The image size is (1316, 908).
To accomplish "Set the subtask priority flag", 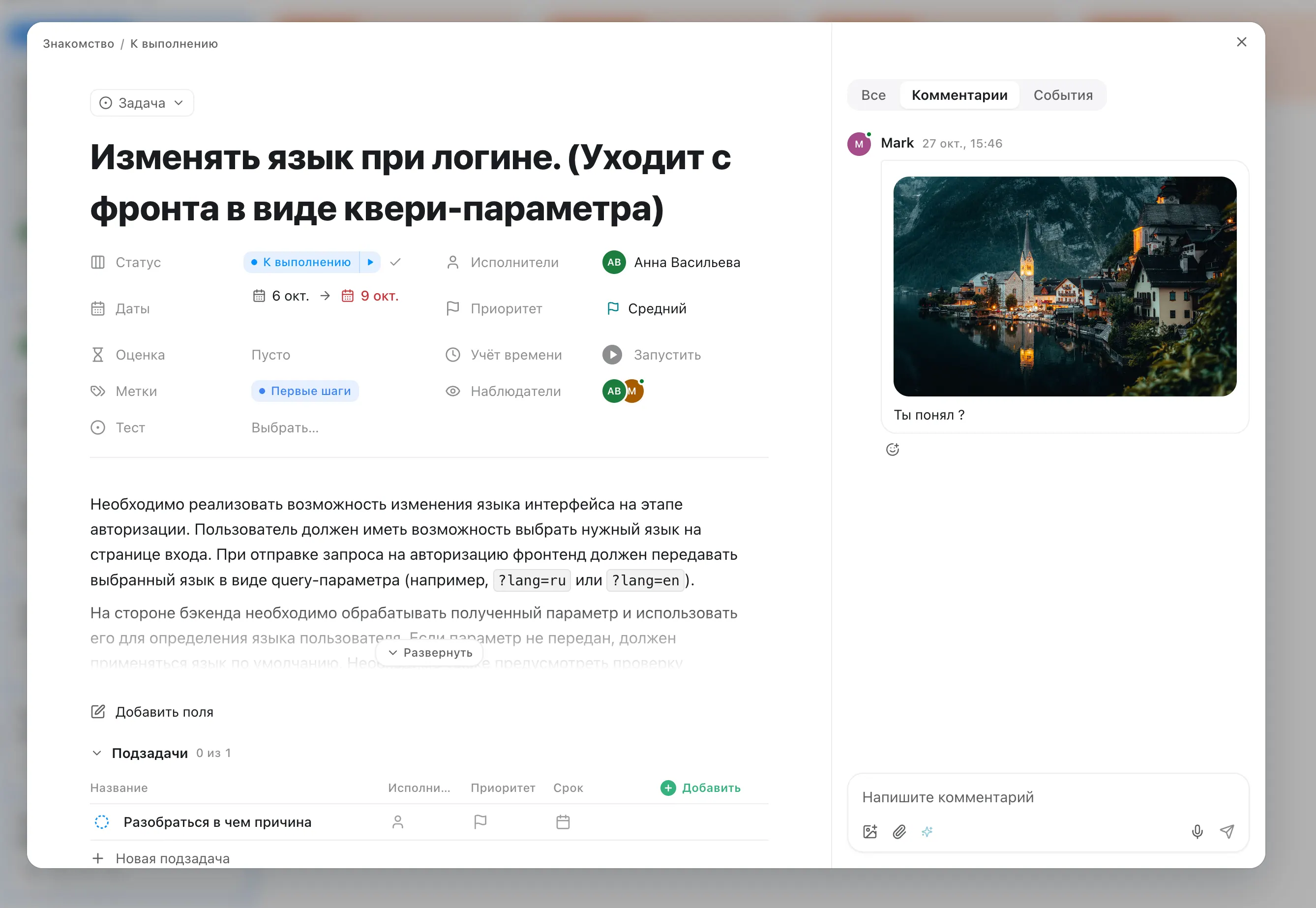I will click(x=480, y=822).
